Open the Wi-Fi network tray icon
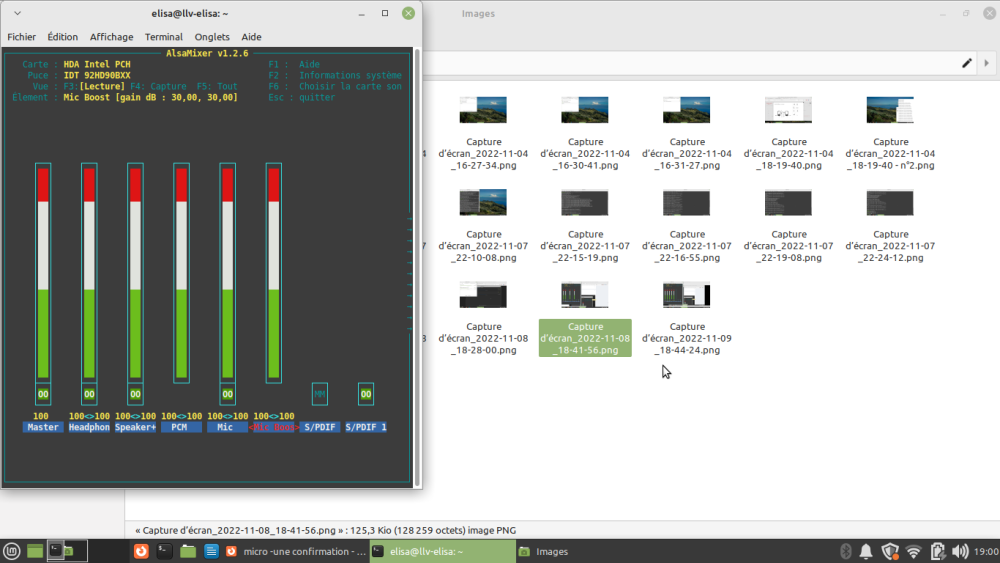This screenshot has height=563, width=1000. click(913, 551)
